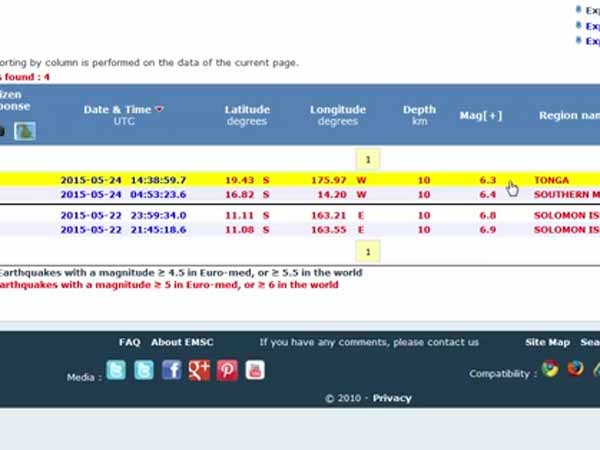Open the About EMSC link
The width and height of the screenshot is (600, 450).
pyautogui.click(x=182, y=342)
